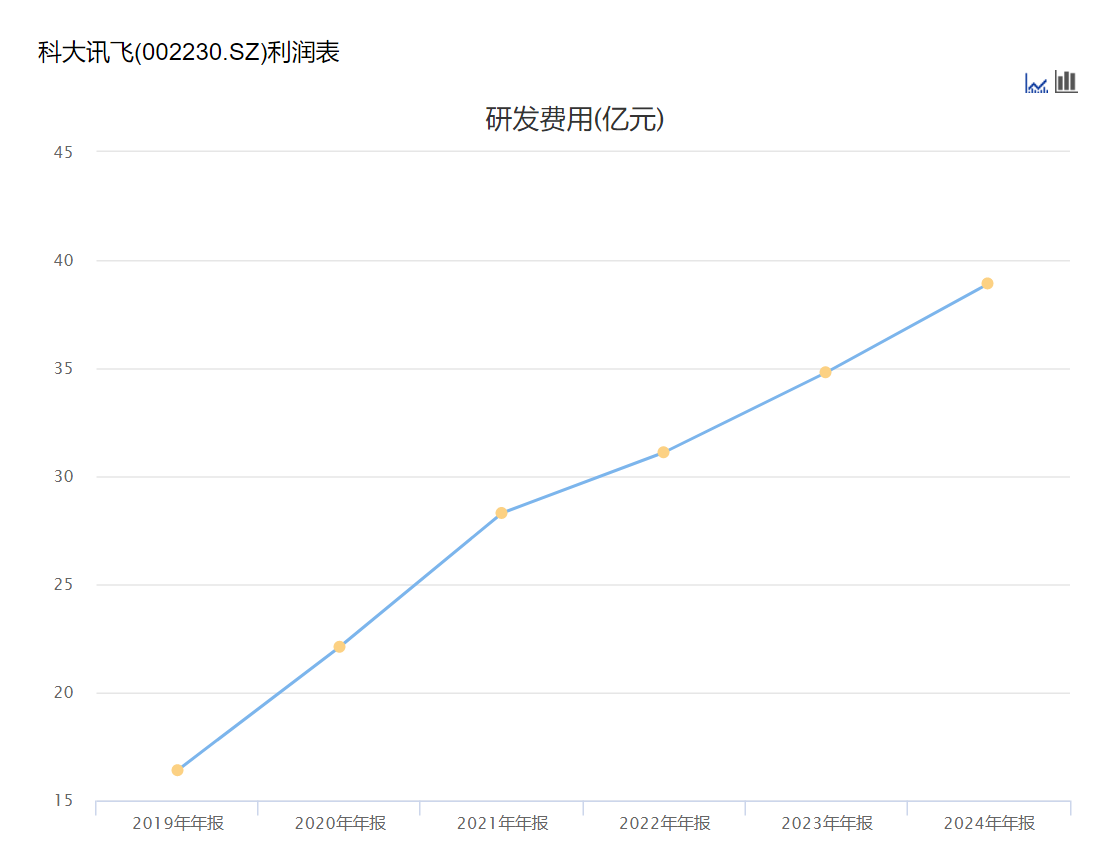Click the y-axis value 30
1102x855 pixels.
63,477
